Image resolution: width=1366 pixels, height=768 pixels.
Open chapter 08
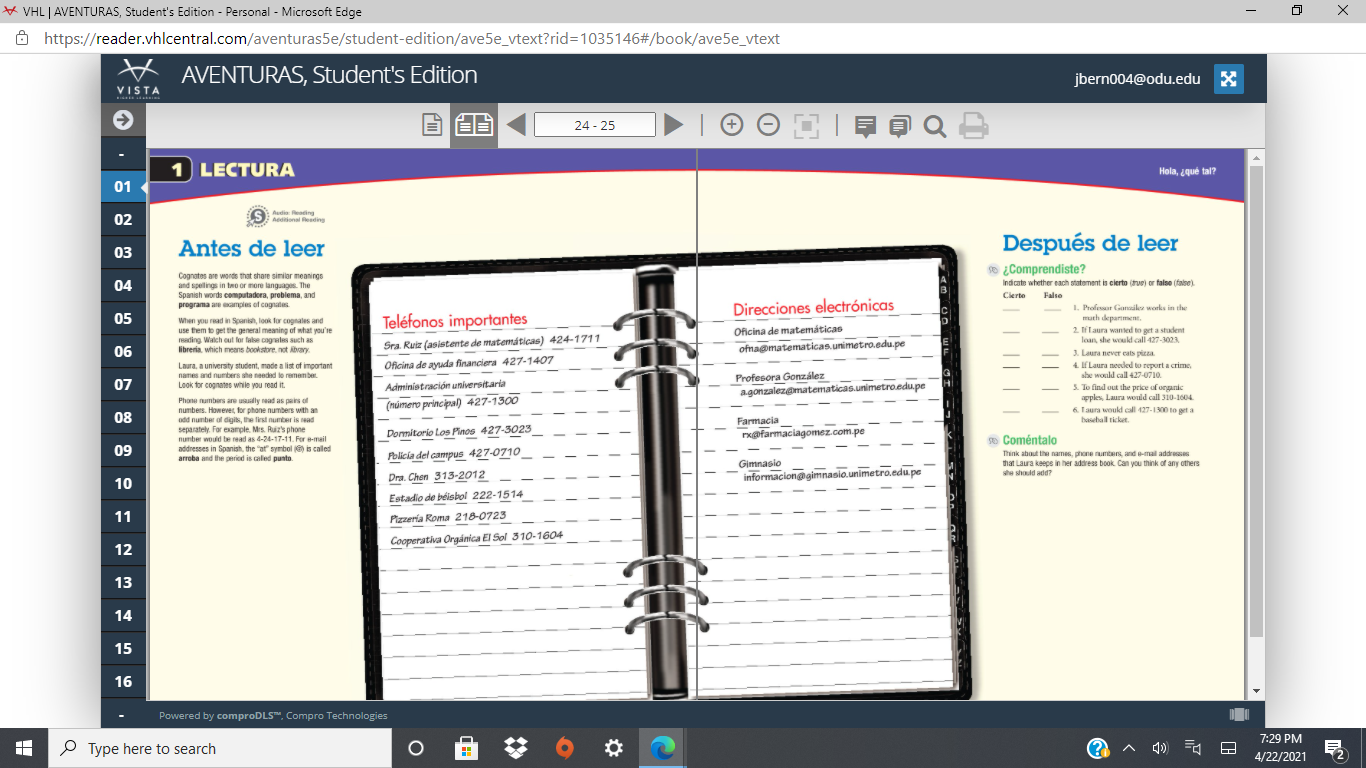coord(123,418)
